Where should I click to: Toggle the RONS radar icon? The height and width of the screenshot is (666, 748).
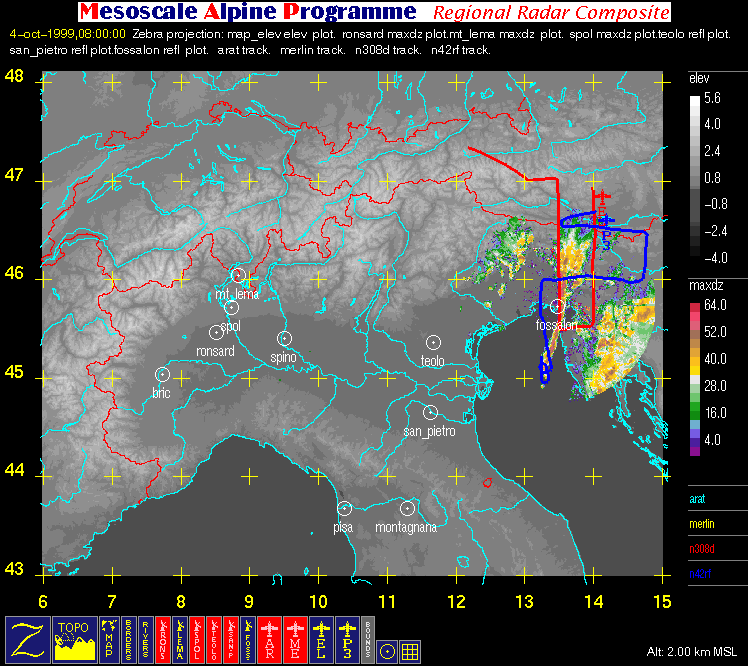(x=162, y=638)
